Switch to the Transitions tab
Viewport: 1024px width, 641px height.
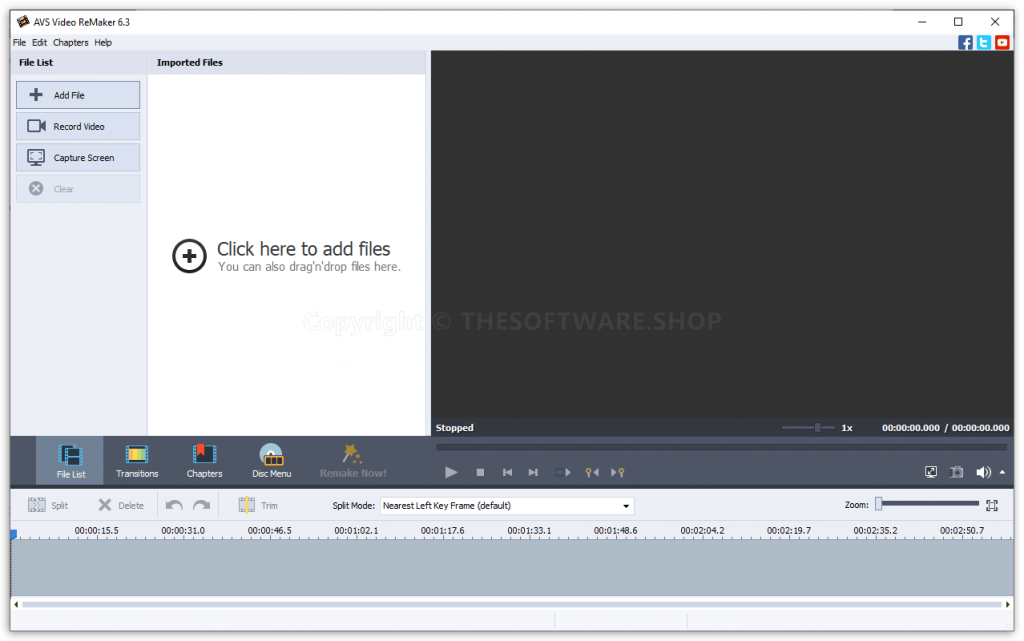click(x=137, y=461)
